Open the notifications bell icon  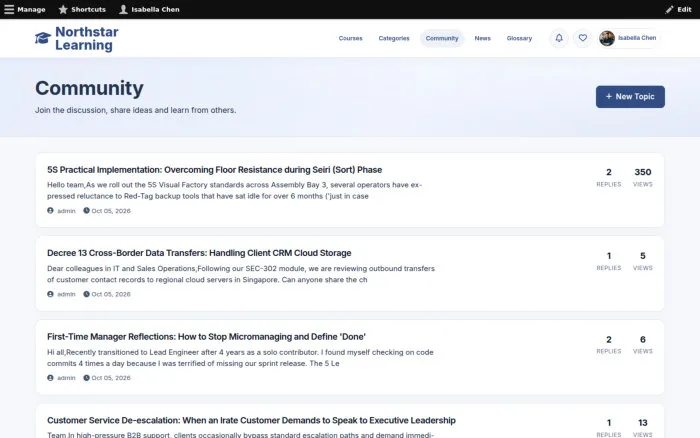559,38
